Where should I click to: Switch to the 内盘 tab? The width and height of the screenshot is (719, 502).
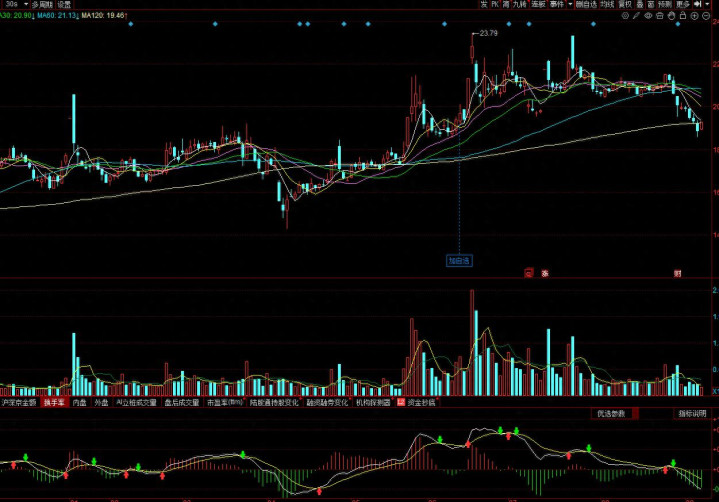tap(80, 403)
